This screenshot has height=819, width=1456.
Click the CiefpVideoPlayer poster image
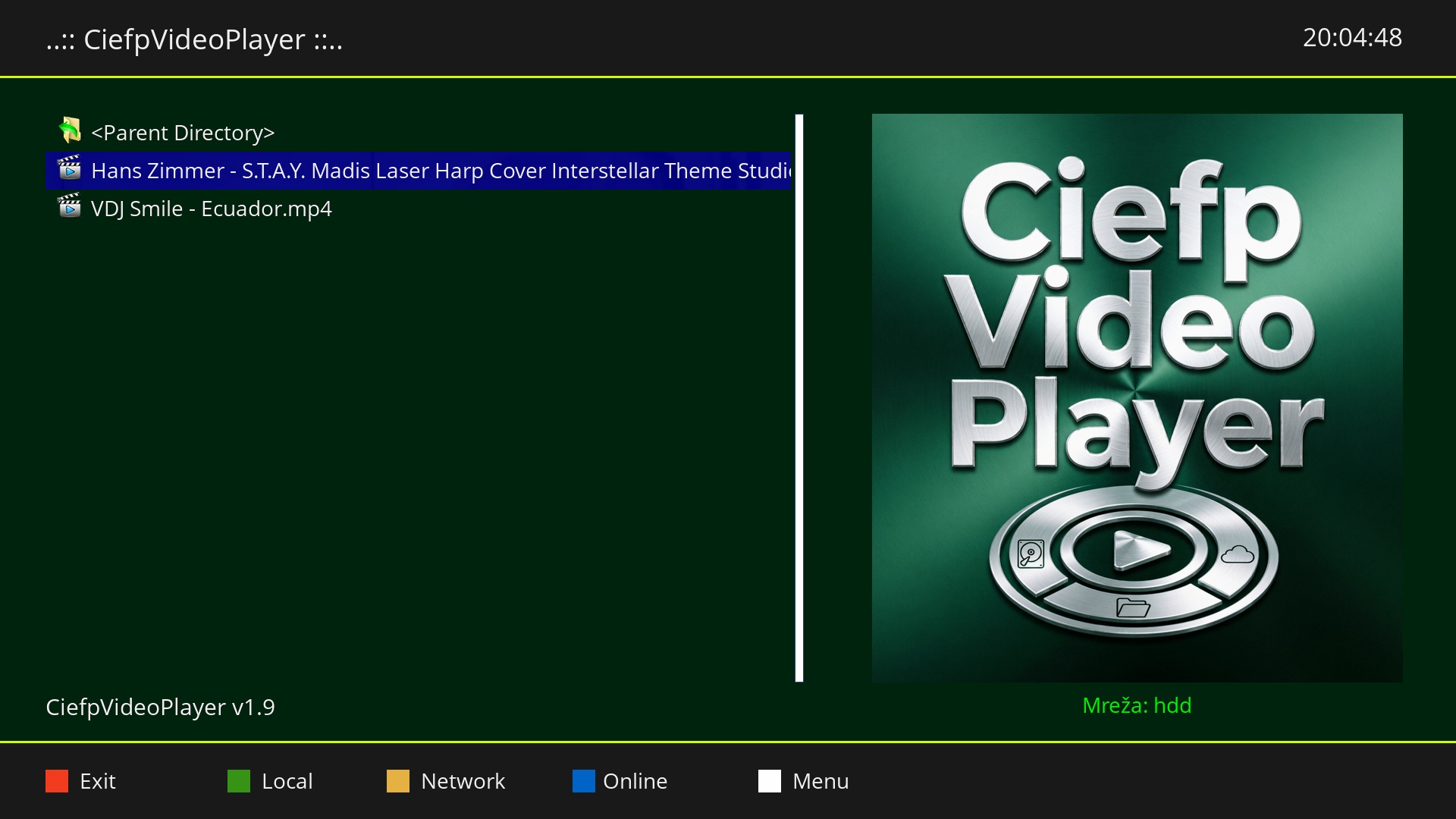coord(1137,398)
